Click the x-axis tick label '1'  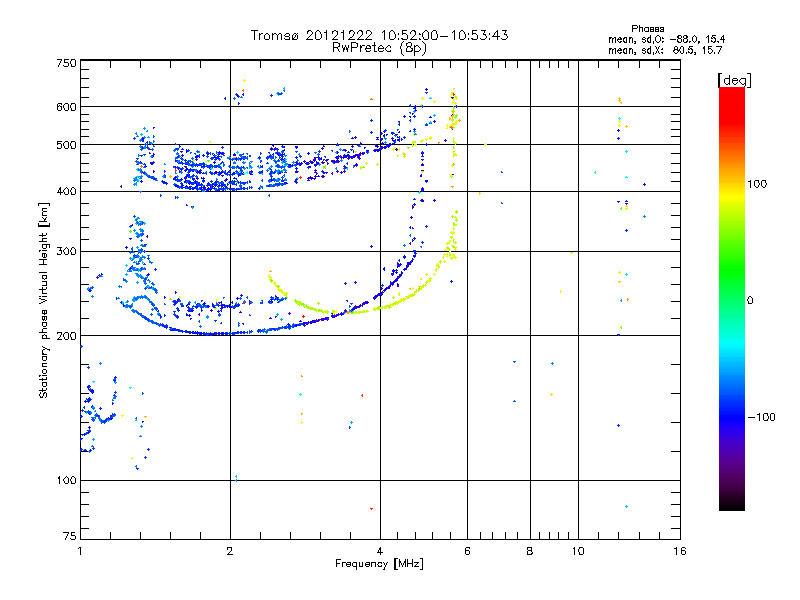(80, 551)
